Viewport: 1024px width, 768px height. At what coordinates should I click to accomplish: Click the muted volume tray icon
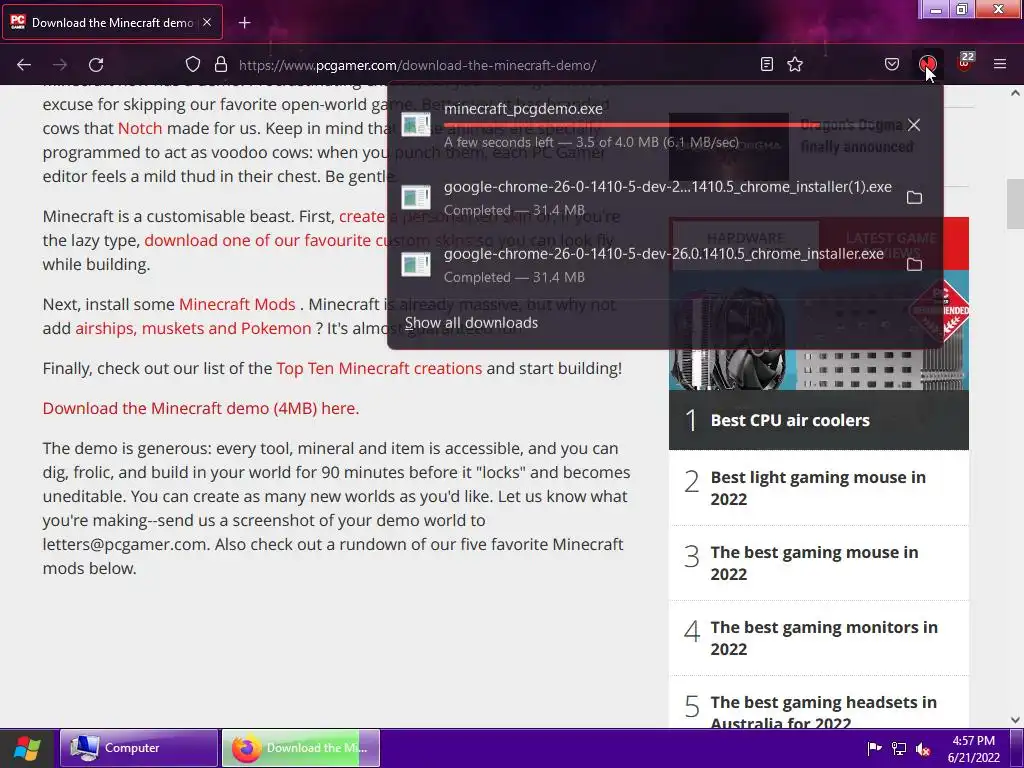point(923,748)
